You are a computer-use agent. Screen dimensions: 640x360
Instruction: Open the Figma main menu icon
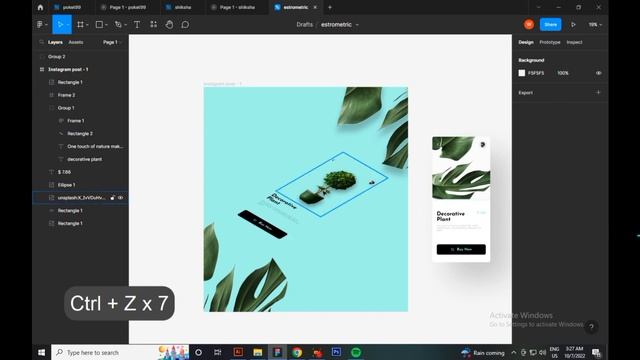coord(40,24)
